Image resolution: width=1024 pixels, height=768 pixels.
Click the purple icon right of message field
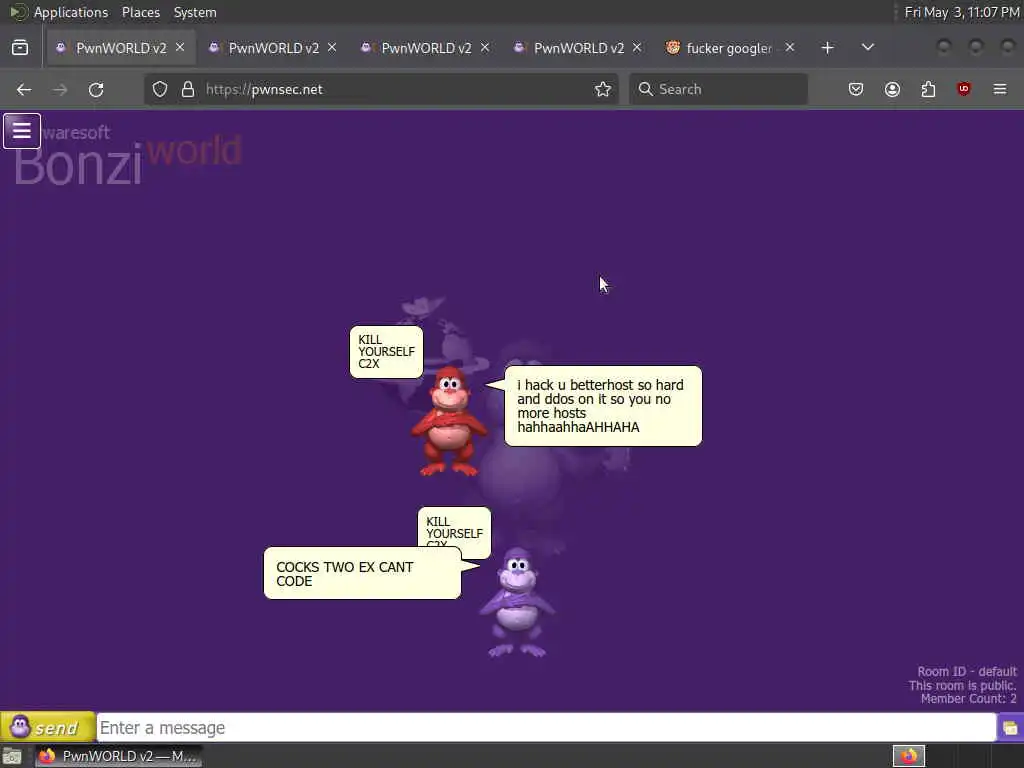(1010, 728)
